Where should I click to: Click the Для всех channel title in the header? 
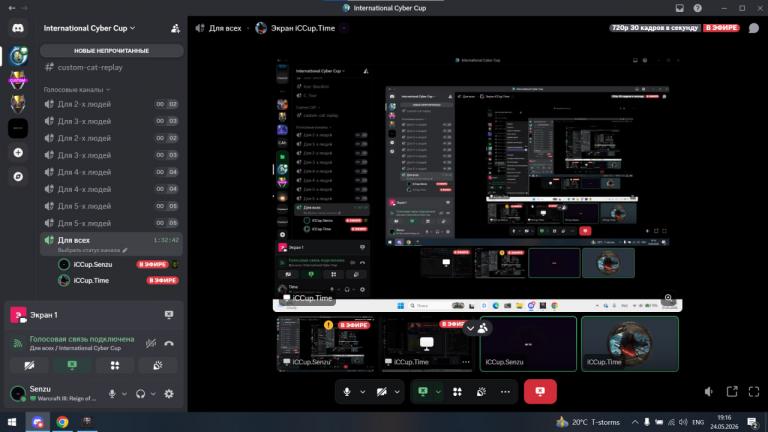point(225,28)
